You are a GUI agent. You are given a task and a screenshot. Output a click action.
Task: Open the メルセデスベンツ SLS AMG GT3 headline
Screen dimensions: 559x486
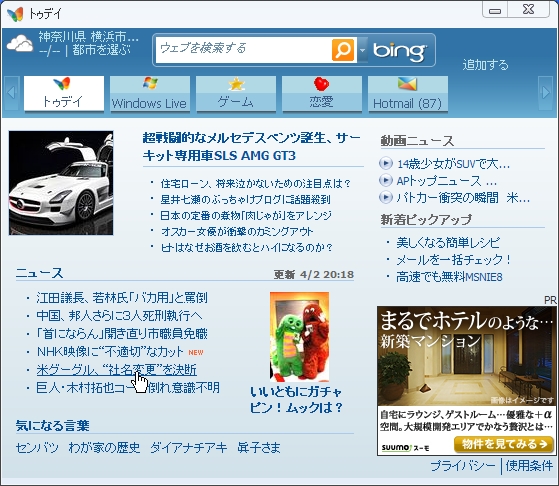click(251, 147)
